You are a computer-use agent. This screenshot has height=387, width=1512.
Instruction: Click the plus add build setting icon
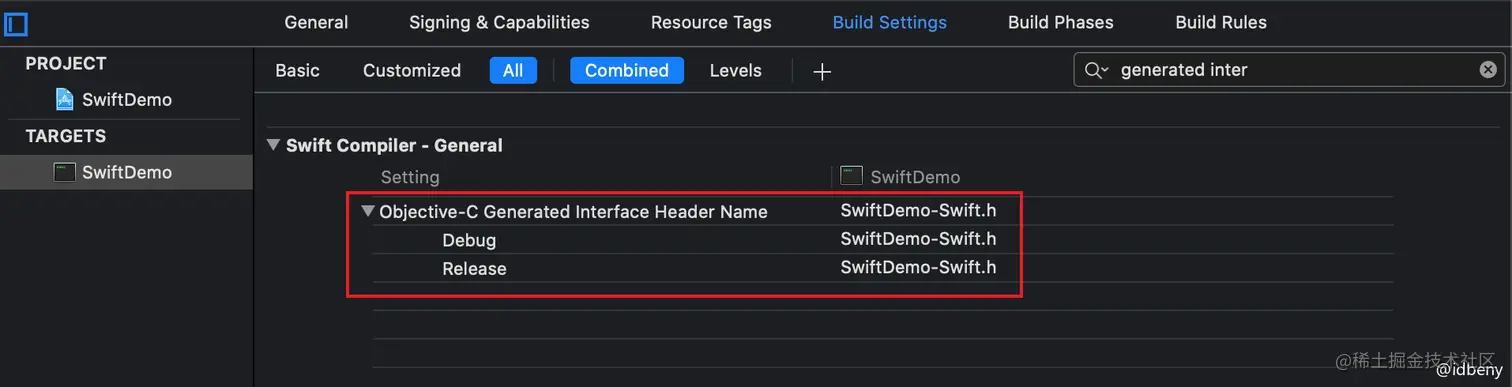[x=822, y=71]
